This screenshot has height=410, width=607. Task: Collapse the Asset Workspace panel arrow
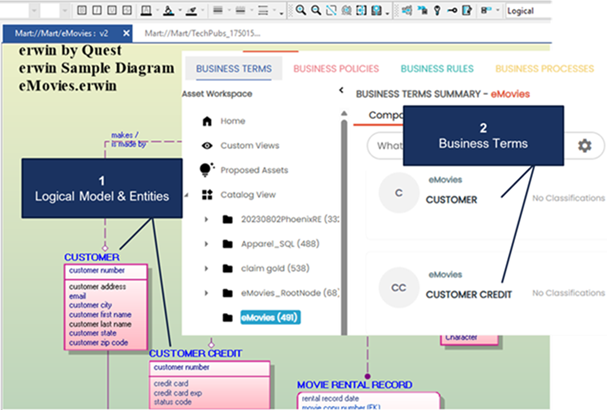(x=341, y=90)
